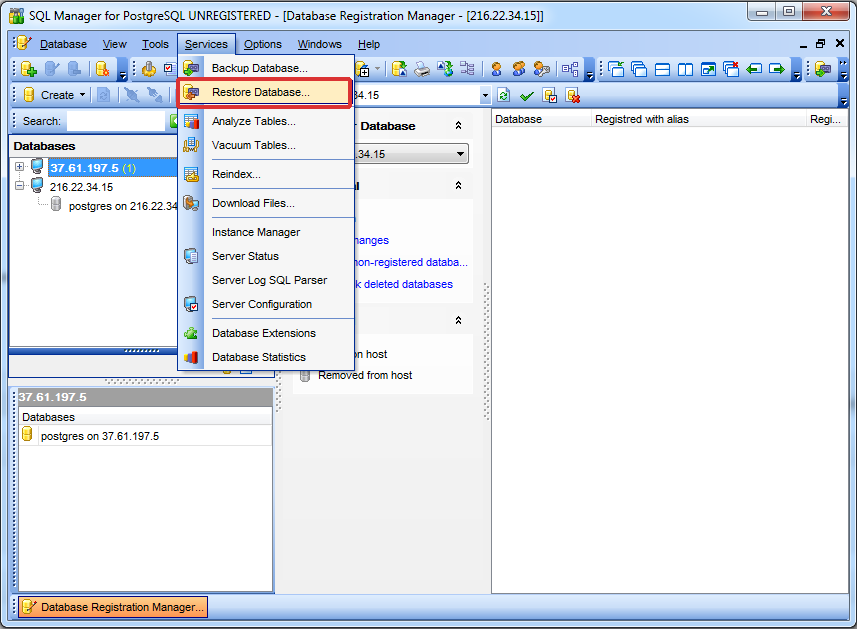The height and width of the screenshot is (629, 857).
Task: Click Restore Database in Services menu
Action: click(x=260, y=92)
